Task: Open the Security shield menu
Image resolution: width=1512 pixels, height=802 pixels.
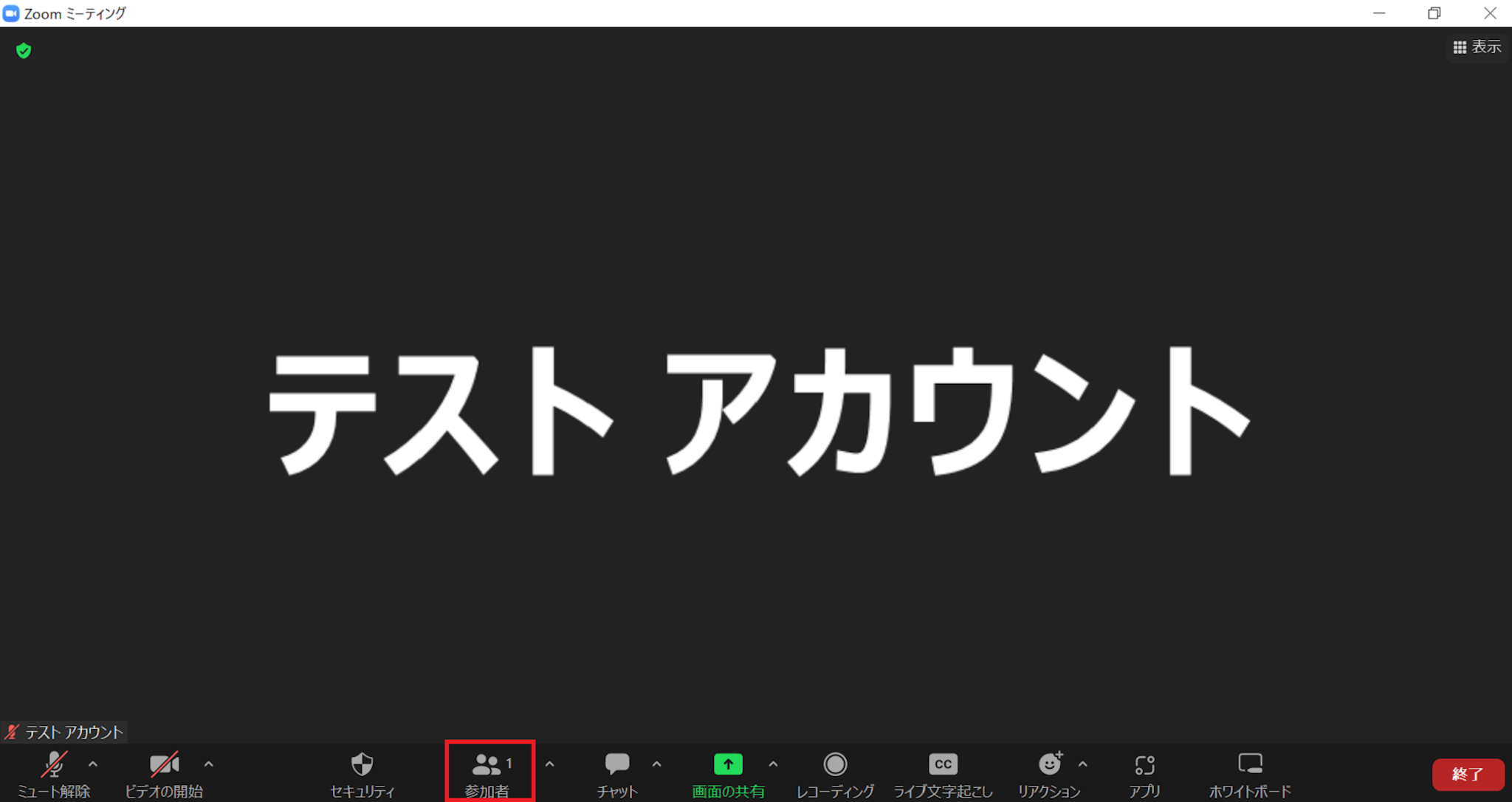Action: [362, 772]
